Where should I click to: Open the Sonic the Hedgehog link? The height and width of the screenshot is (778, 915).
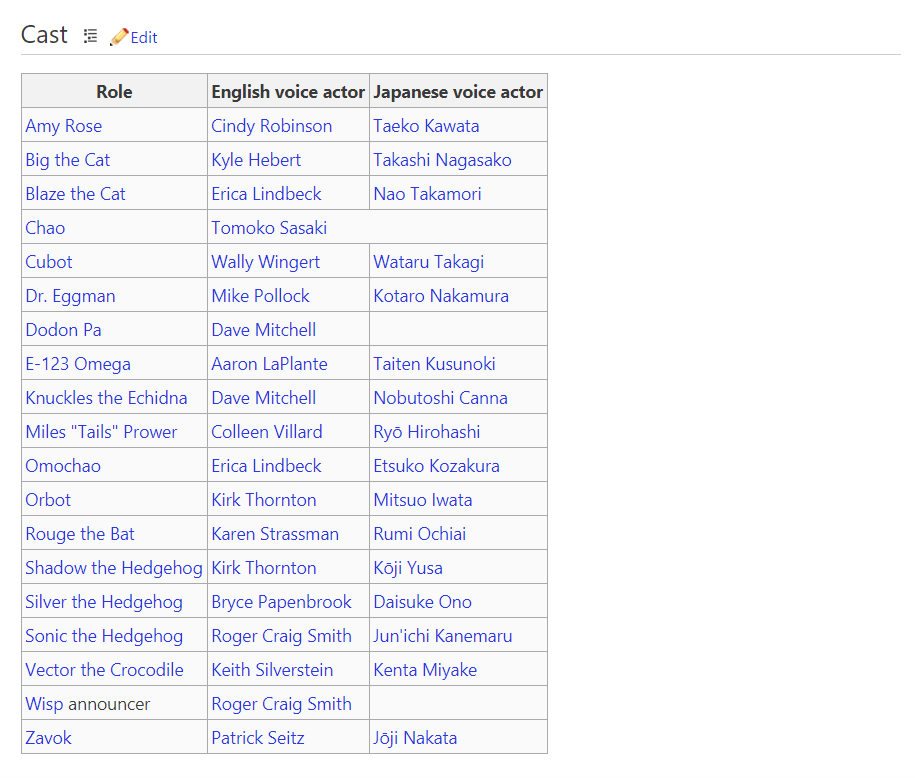104,636
